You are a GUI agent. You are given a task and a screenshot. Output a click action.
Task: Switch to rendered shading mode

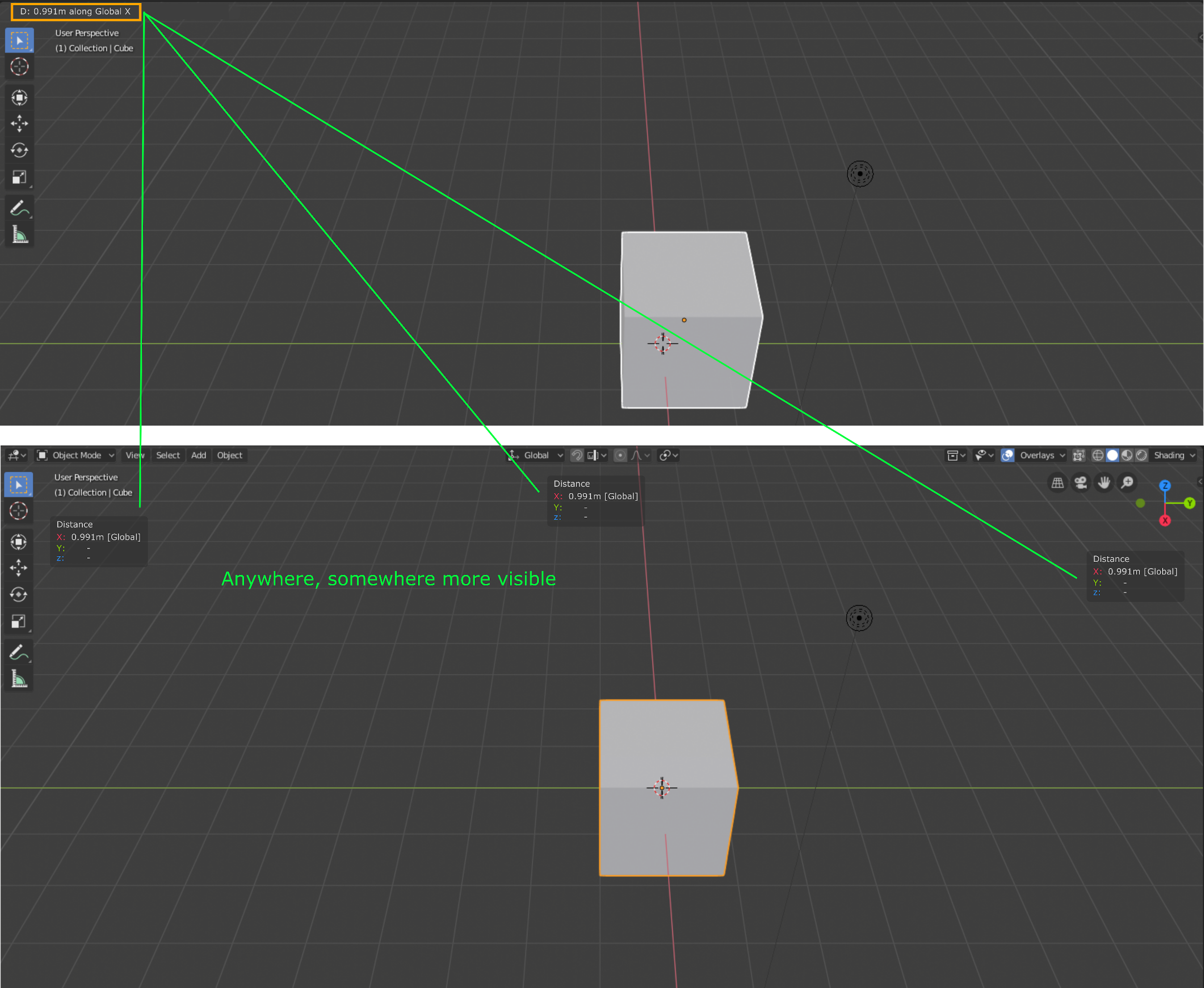(1141, 455)
